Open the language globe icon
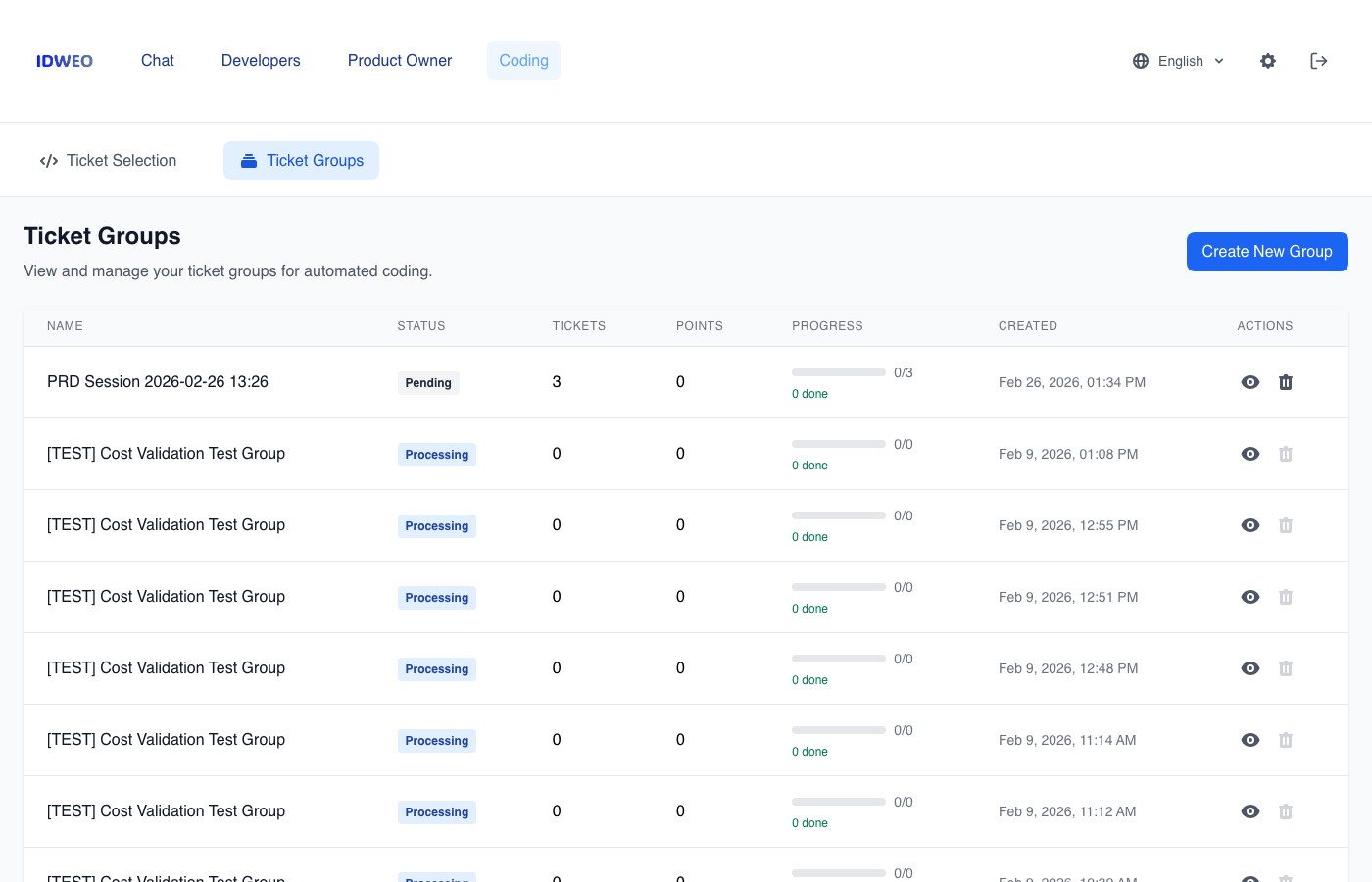This screenshot has height=882, width=1372. click(1140, 61)
